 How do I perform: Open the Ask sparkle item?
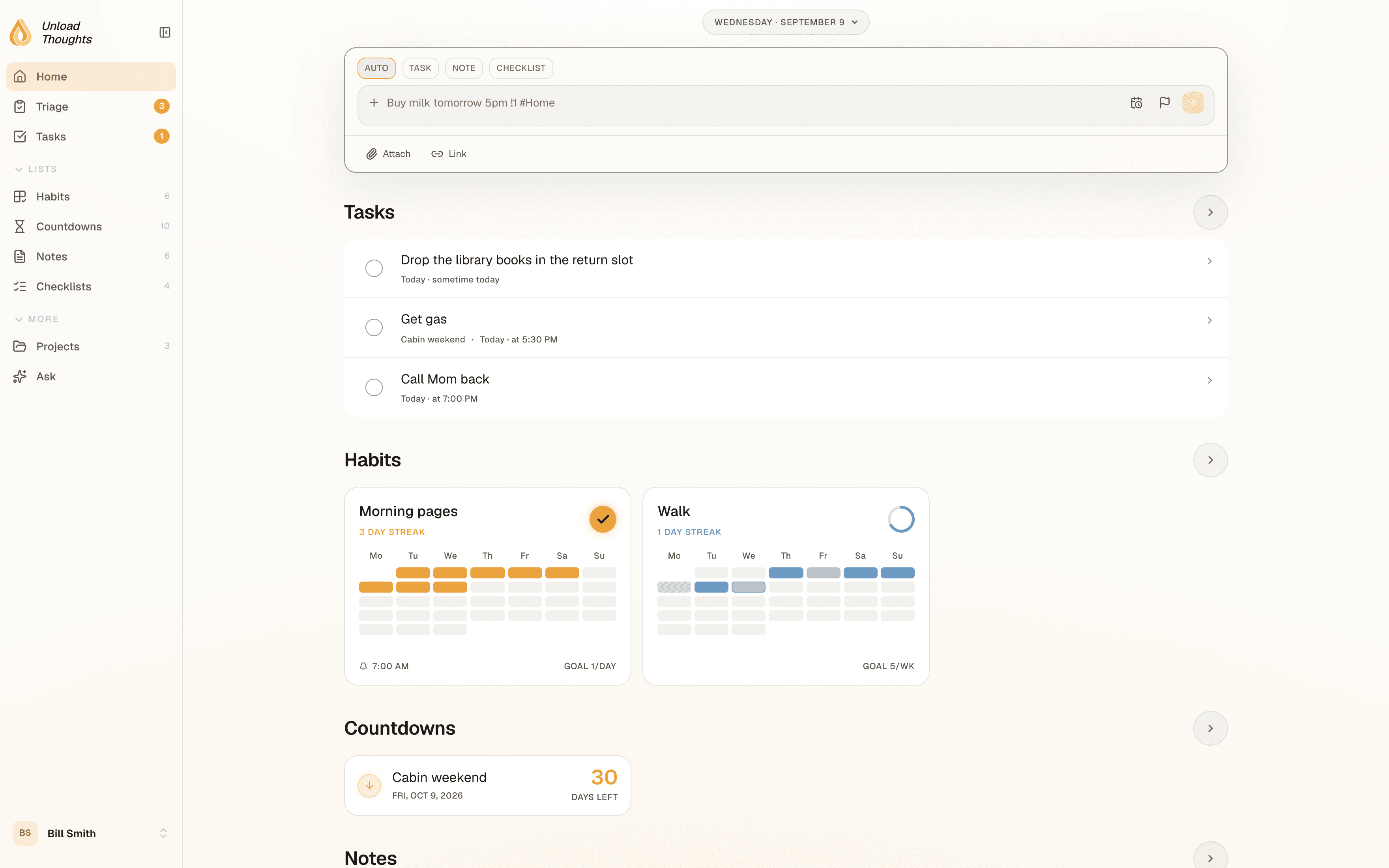91,376
